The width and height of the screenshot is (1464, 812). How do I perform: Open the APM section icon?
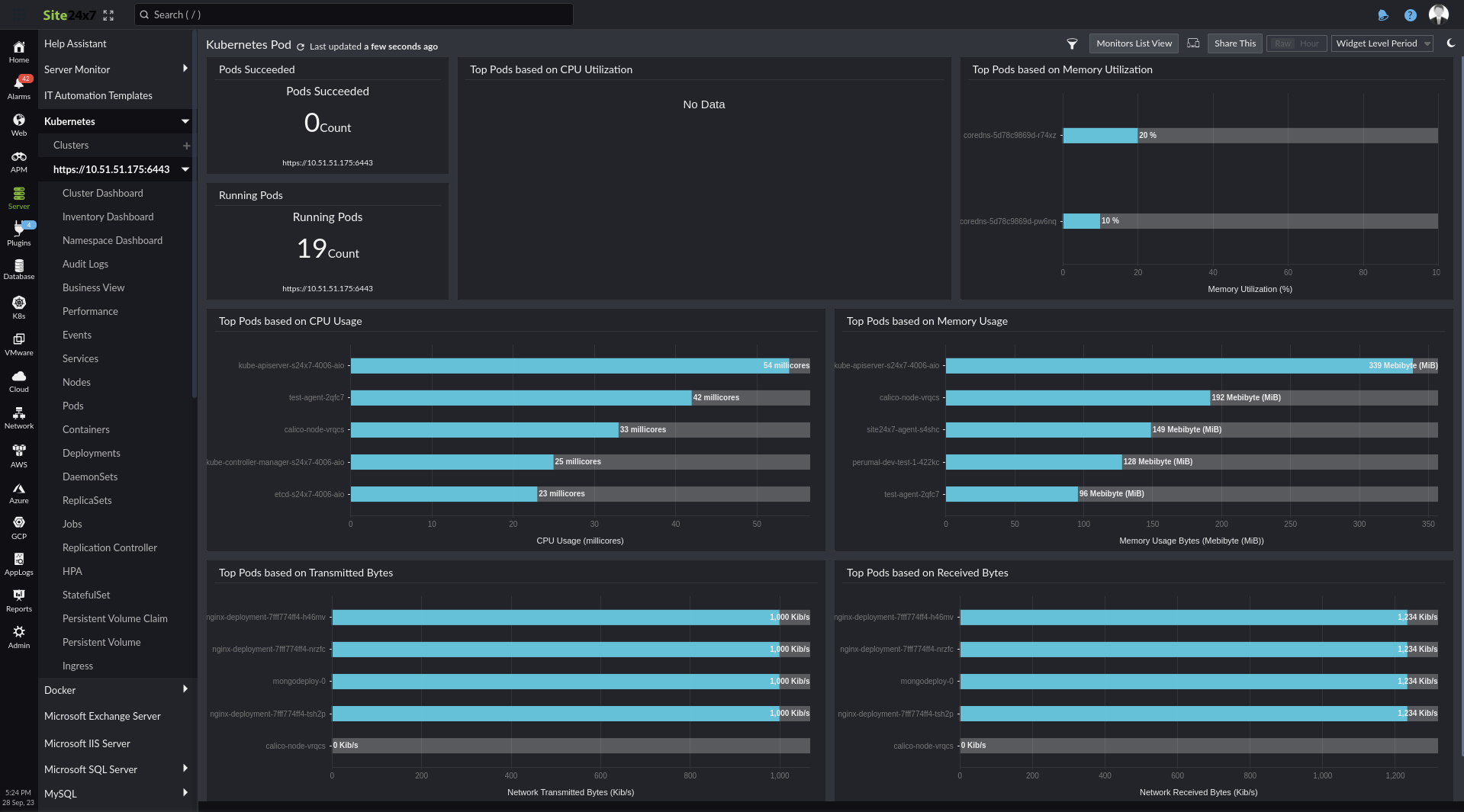click(x=18, y=157)
